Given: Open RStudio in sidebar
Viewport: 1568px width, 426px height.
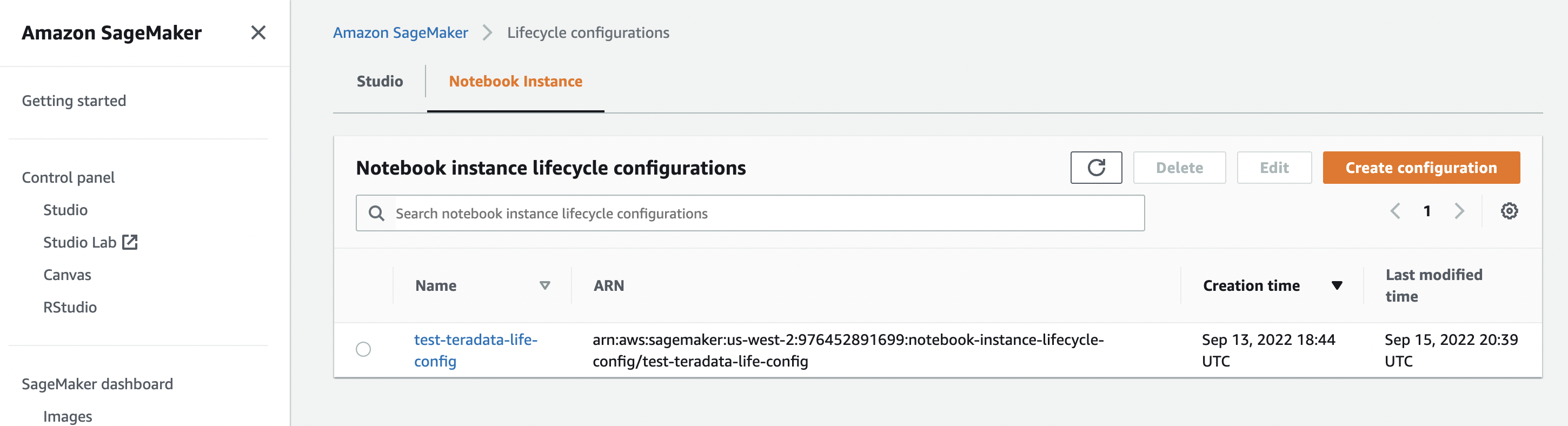Looking at the screenshot, I should point(70,307).
